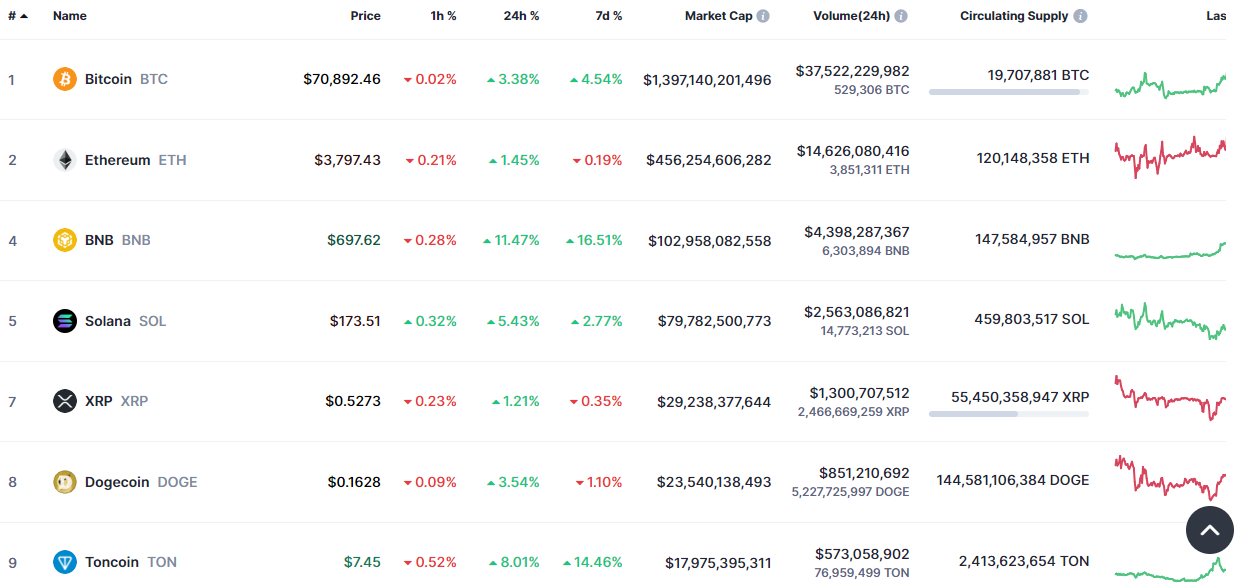Viewport: 1234px width, 588px height.
Task: Click the XRP logo icon
Action: coord(65,401)
